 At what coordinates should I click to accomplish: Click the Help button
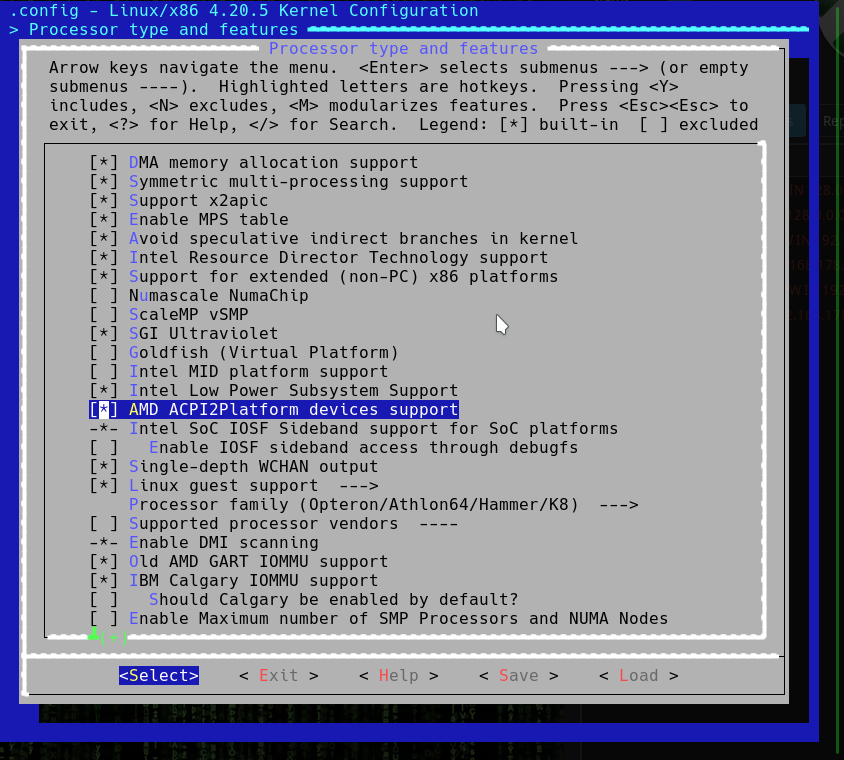click(398, 675)
